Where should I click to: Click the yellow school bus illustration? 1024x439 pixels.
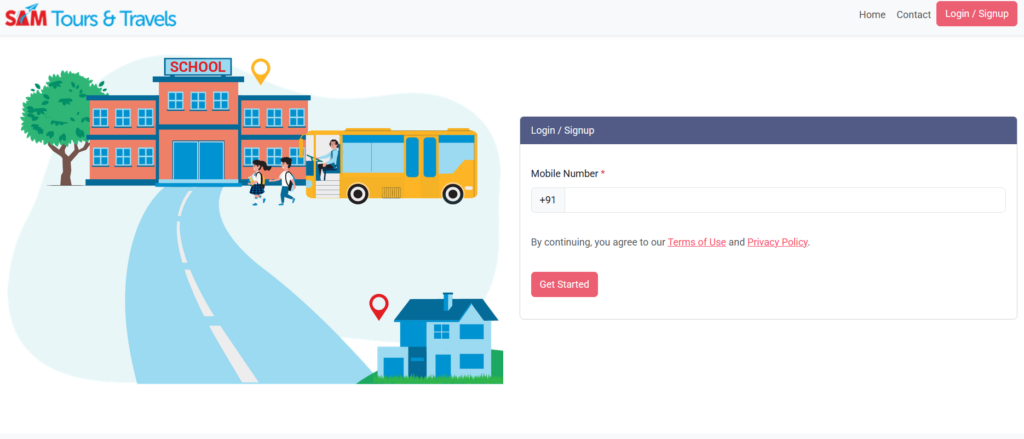tap(391, 166)
